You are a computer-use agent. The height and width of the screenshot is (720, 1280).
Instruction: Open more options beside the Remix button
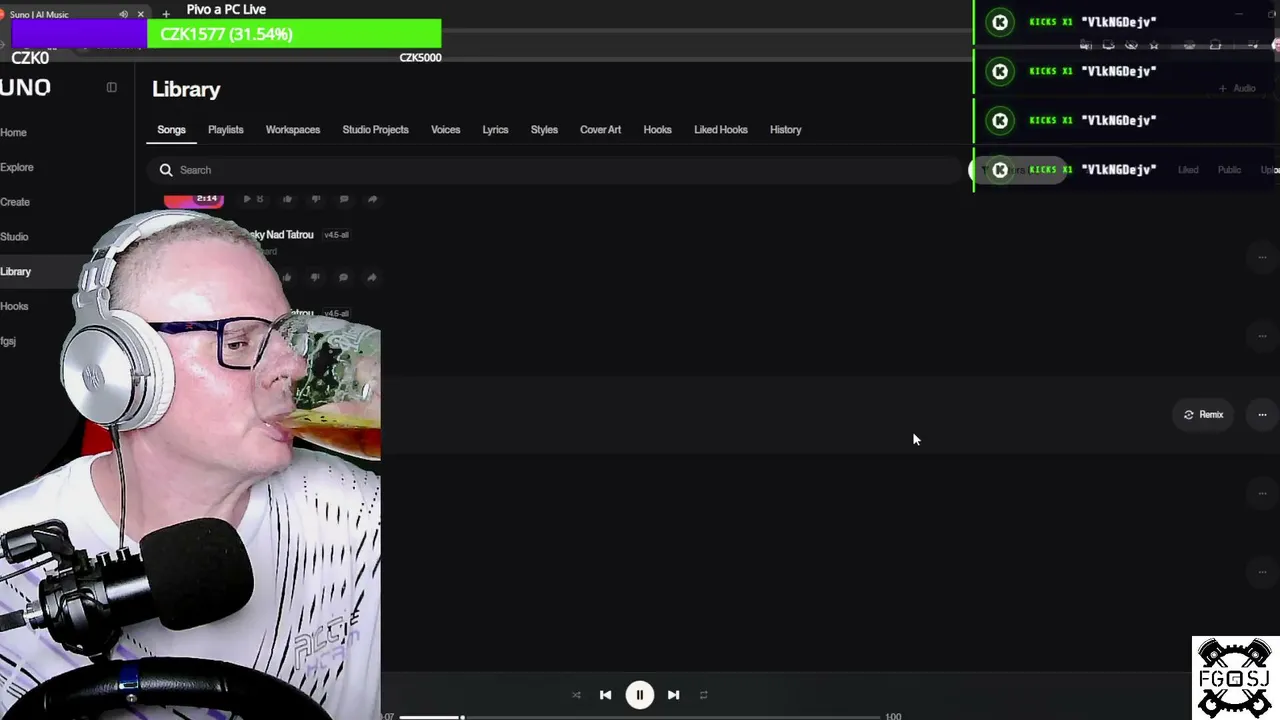tap(1262, 415)
